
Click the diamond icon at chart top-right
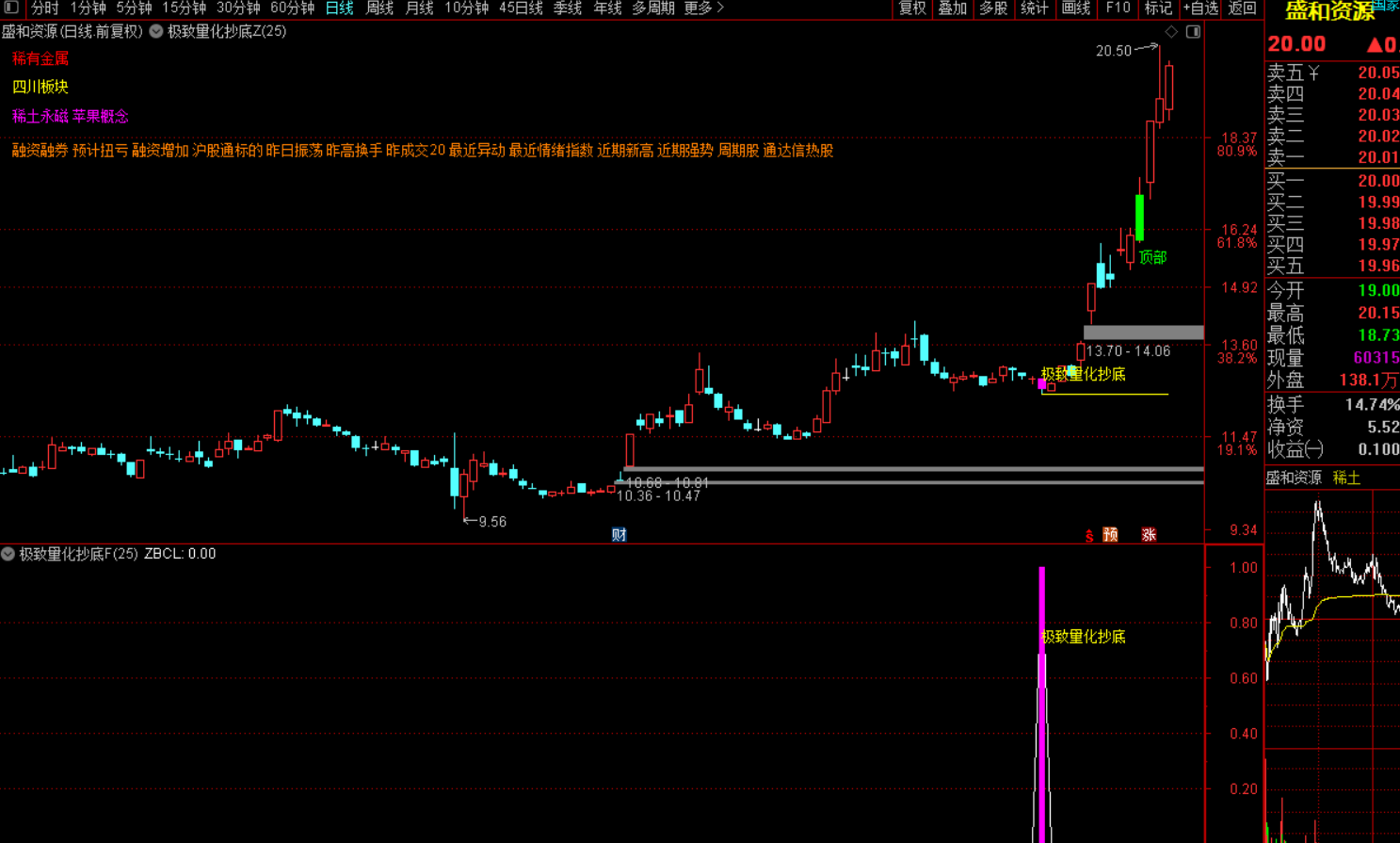(x=1171, y=32)
